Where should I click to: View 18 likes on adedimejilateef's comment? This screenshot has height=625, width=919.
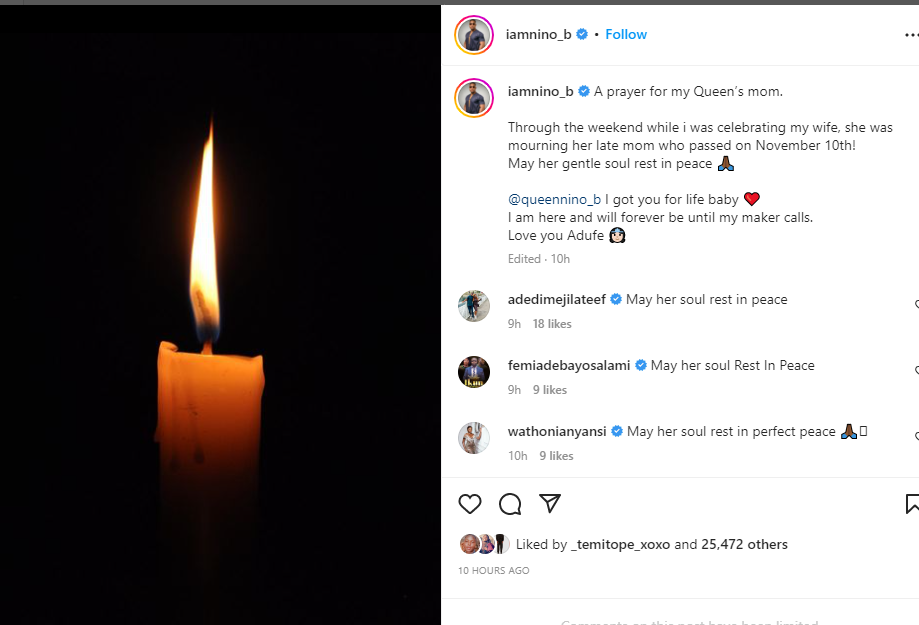click(552, 324)
